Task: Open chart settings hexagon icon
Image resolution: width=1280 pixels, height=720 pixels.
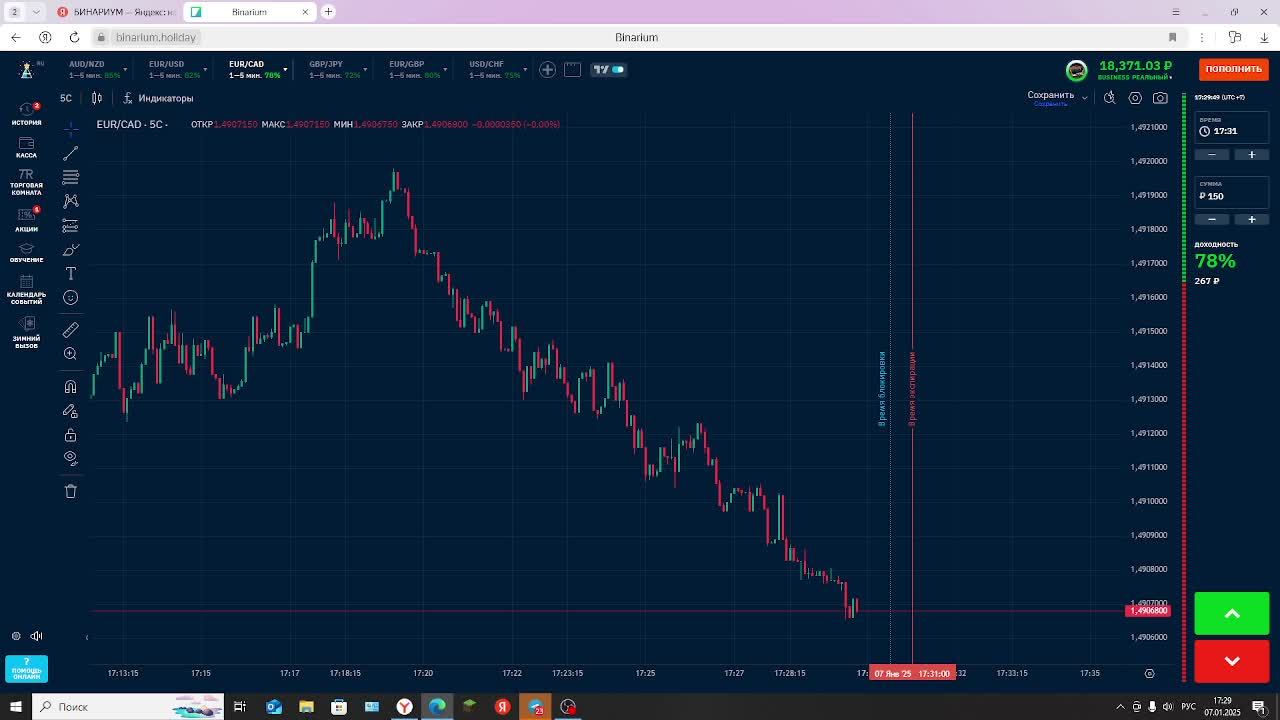Action: pos(1135,98)
